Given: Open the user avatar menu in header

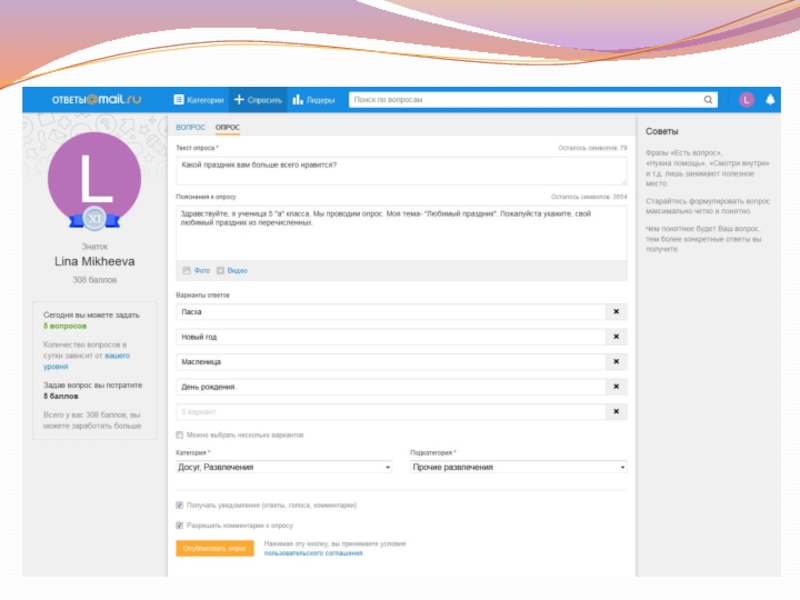Looking at the screenshot, I should (x=746, y=100).
